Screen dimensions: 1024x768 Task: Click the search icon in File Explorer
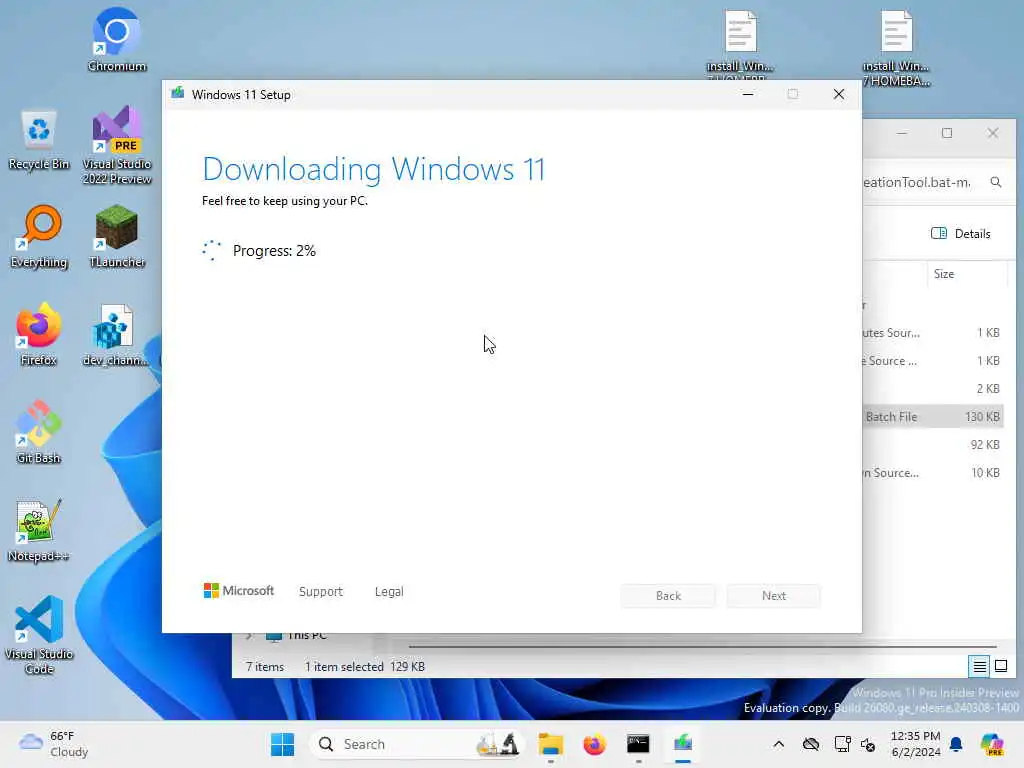pos(995,182)
